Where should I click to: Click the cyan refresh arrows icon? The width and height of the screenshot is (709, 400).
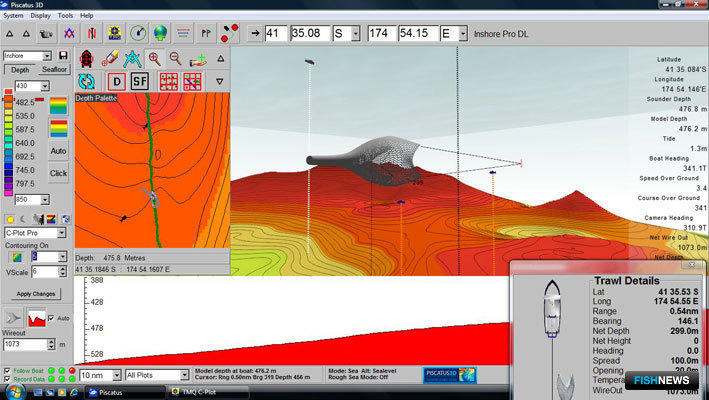86,82
